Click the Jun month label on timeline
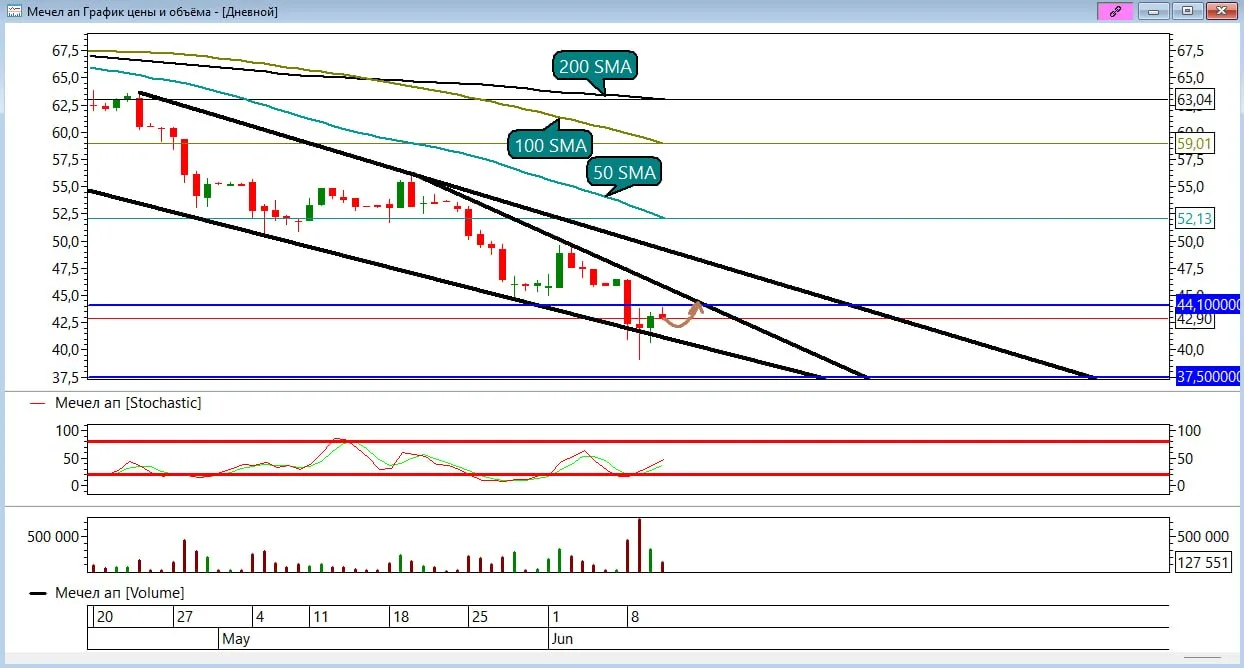Image resolution: width=1244 pixels, height=668 pixels. pyautogui.click(x=561, y=637)
